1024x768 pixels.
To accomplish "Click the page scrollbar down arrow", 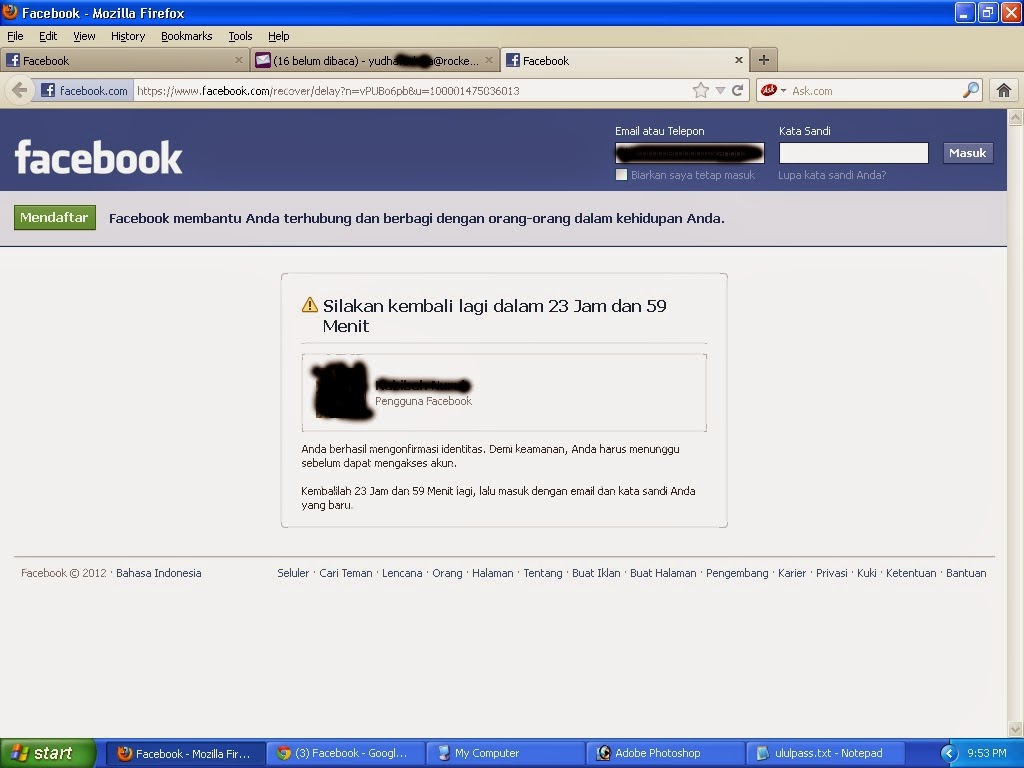I will (x=1016, y=728).
